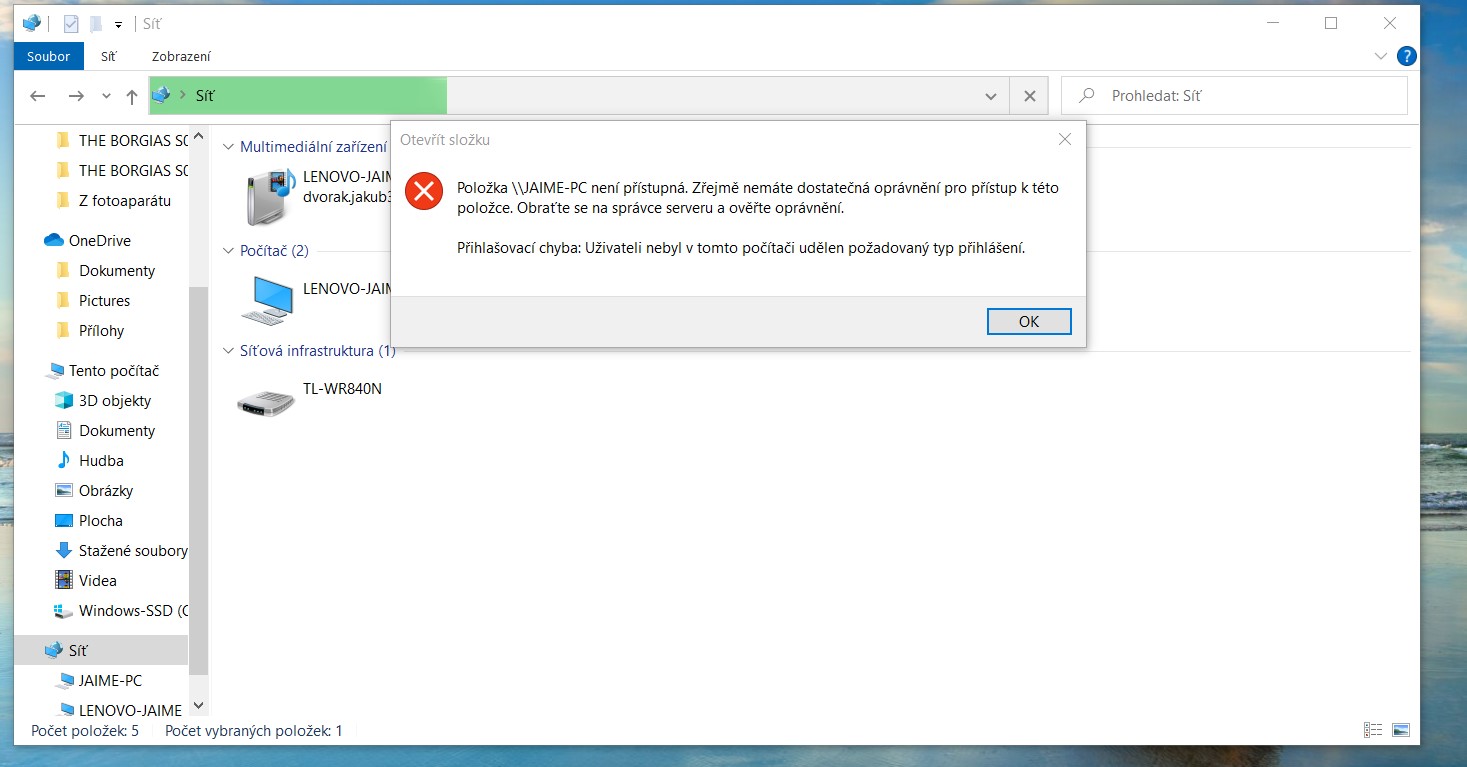Collapse the Síťová infrastruktura group
Screen dimensions: 1467x767
[228, 351]
